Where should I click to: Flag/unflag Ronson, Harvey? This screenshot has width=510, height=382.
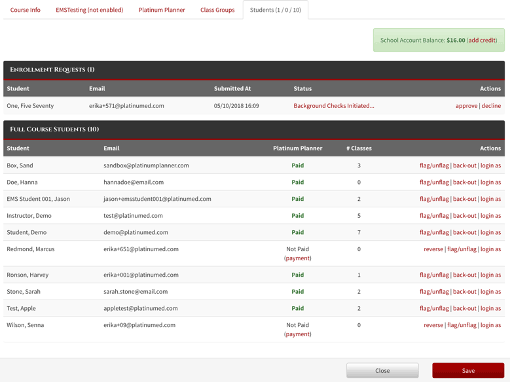pyautogui.click(x=434, y=275)
